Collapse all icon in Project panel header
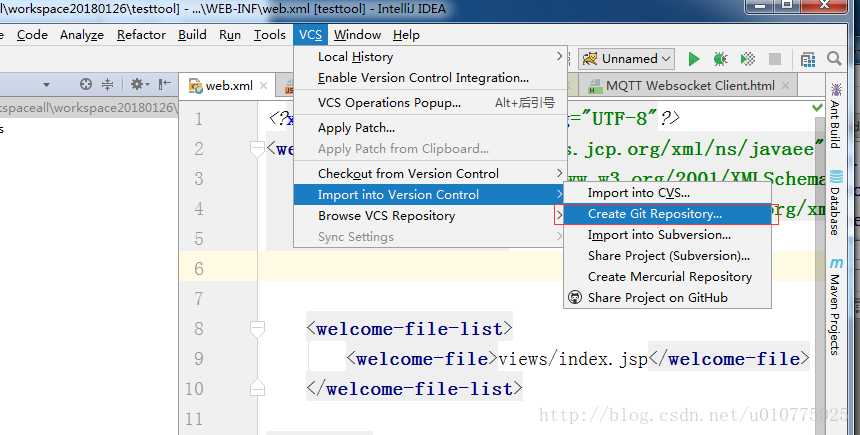Viewport: 860px width, 435px height. 108,84
